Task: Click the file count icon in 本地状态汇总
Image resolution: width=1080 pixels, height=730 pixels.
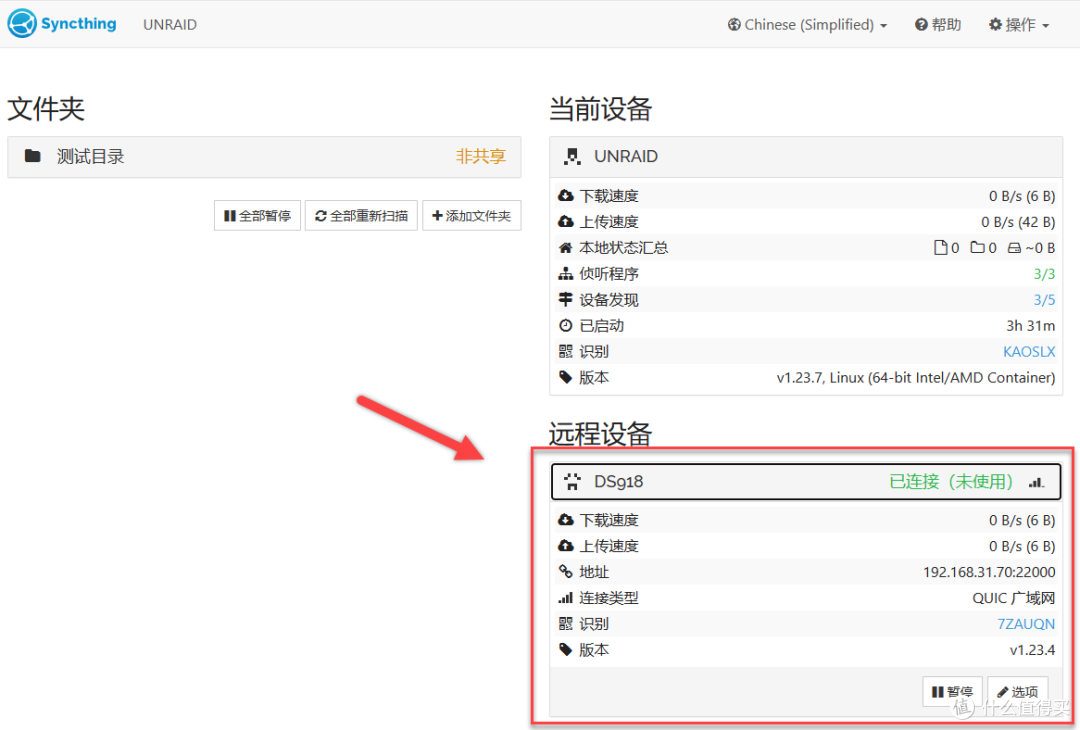Action: [940, 248]
